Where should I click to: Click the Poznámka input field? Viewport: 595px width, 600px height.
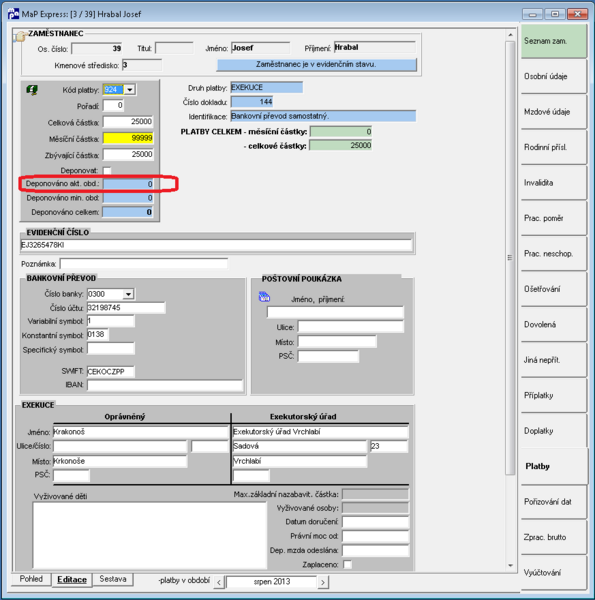[x=144, y=264]
